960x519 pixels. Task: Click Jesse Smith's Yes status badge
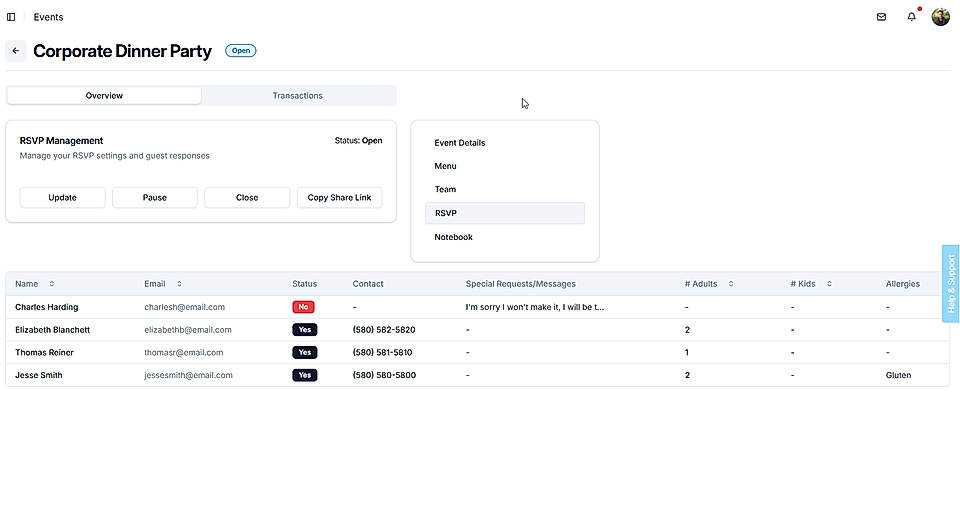[304, 375]
